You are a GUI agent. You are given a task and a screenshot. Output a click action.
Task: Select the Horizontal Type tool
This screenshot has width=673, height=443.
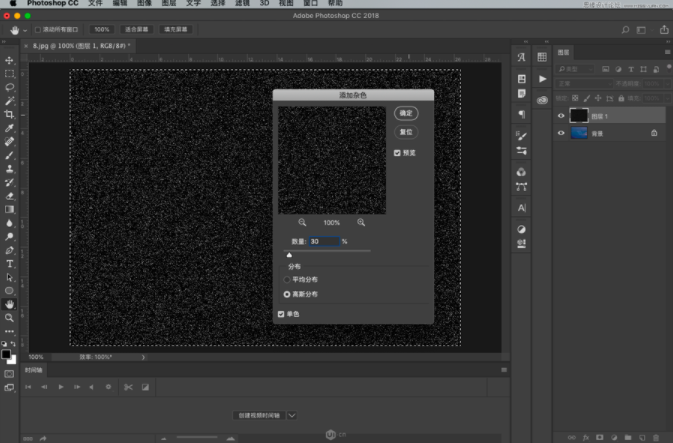[x=10, y=263]
